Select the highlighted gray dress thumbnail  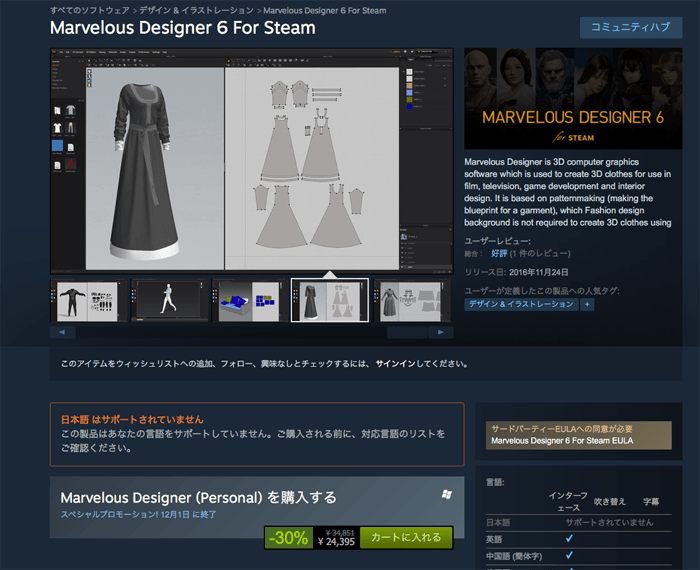coord(330,300)
